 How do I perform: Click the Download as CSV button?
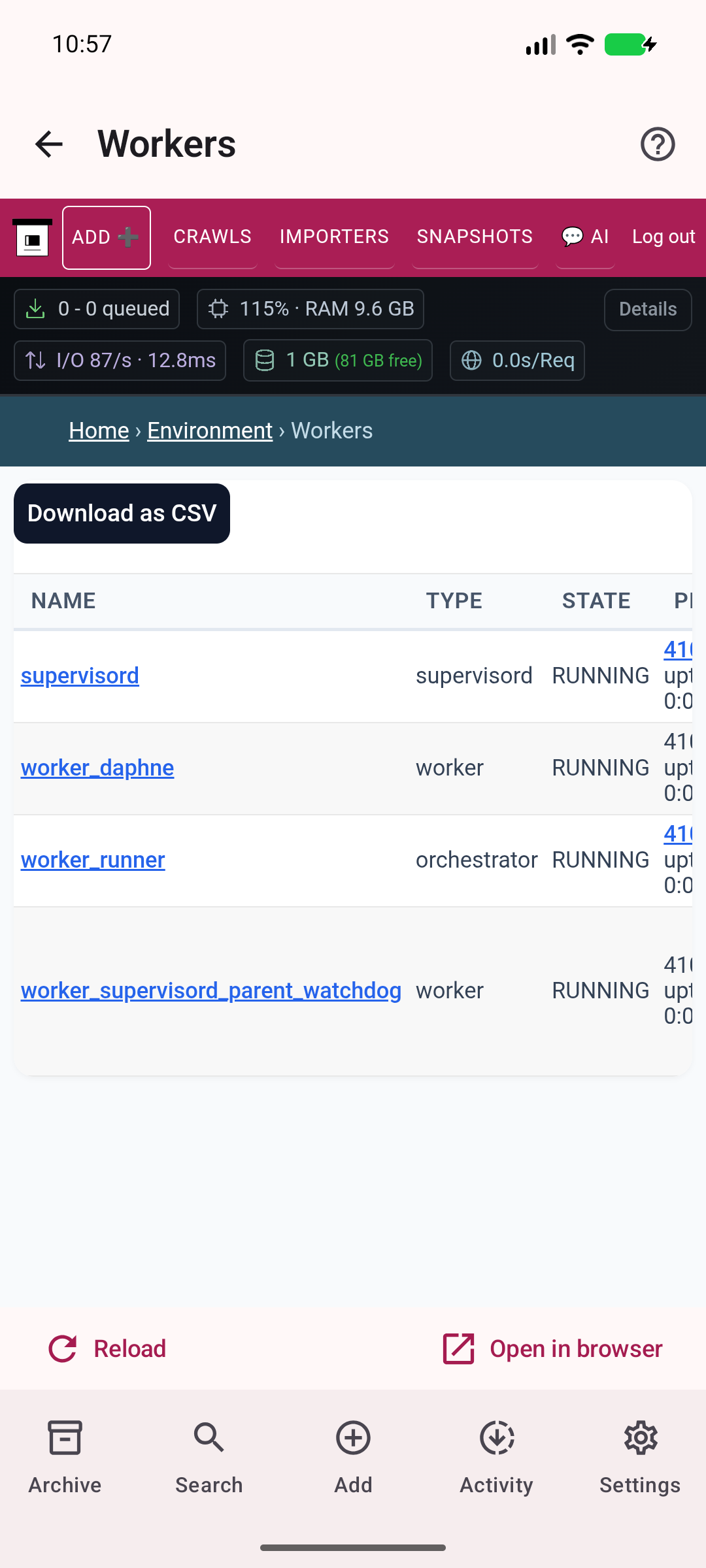click(122, 514)
